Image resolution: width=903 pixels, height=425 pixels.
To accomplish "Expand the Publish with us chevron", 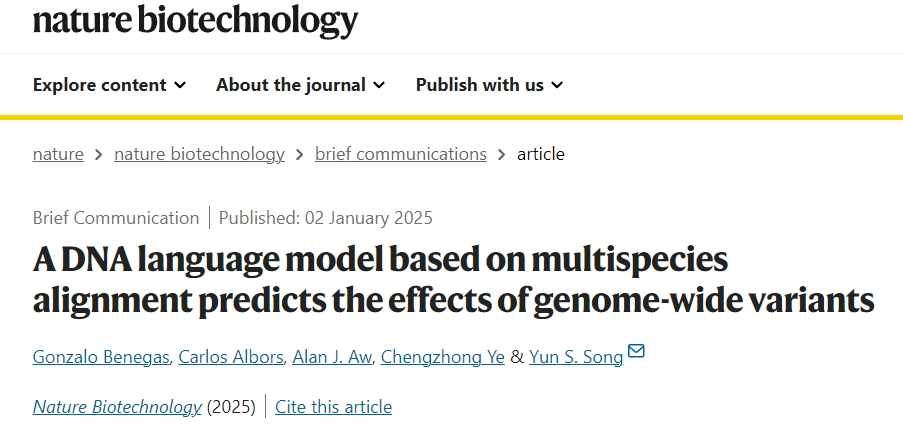I will point(557,85).
